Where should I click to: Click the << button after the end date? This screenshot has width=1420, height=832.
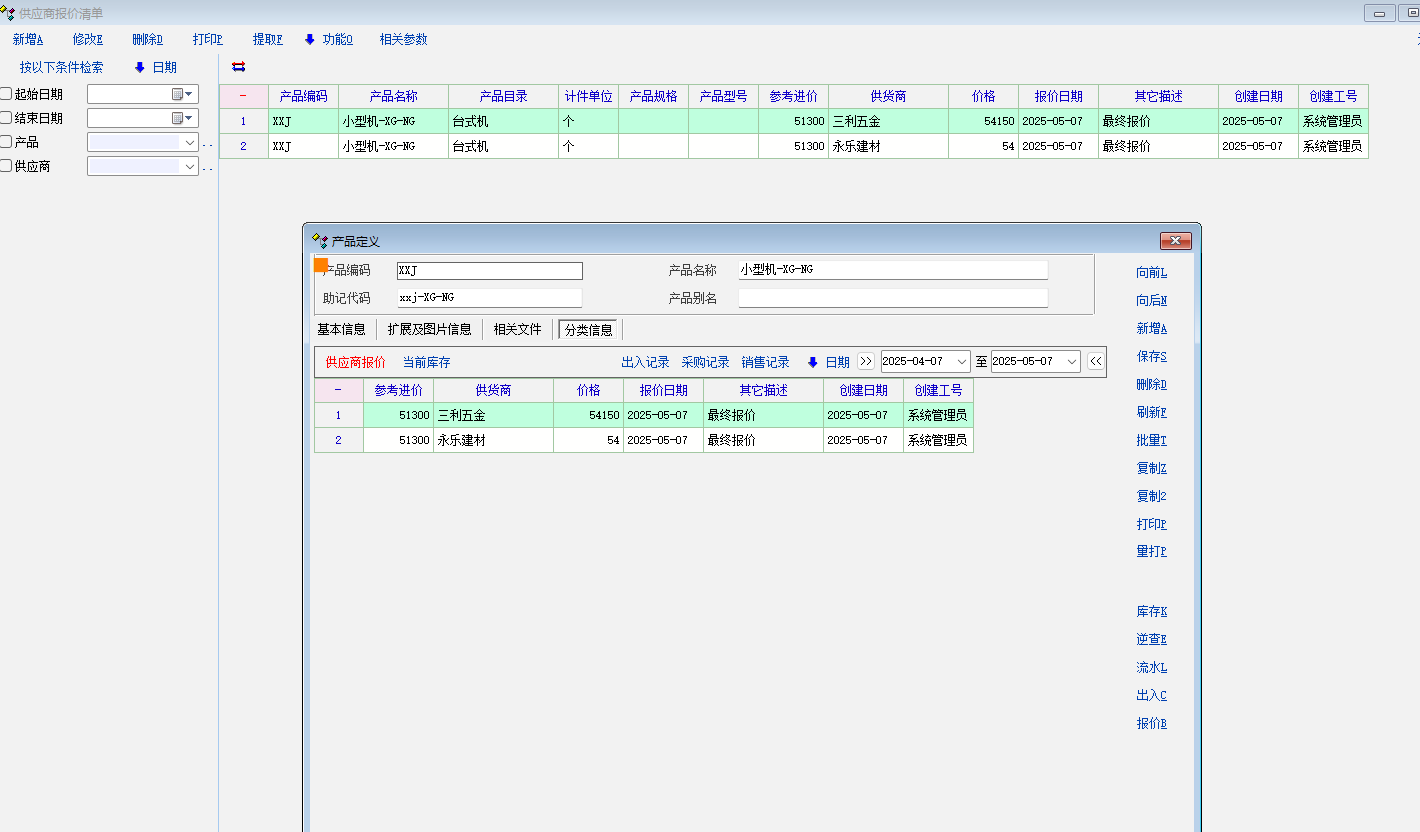click(1096, 362)
